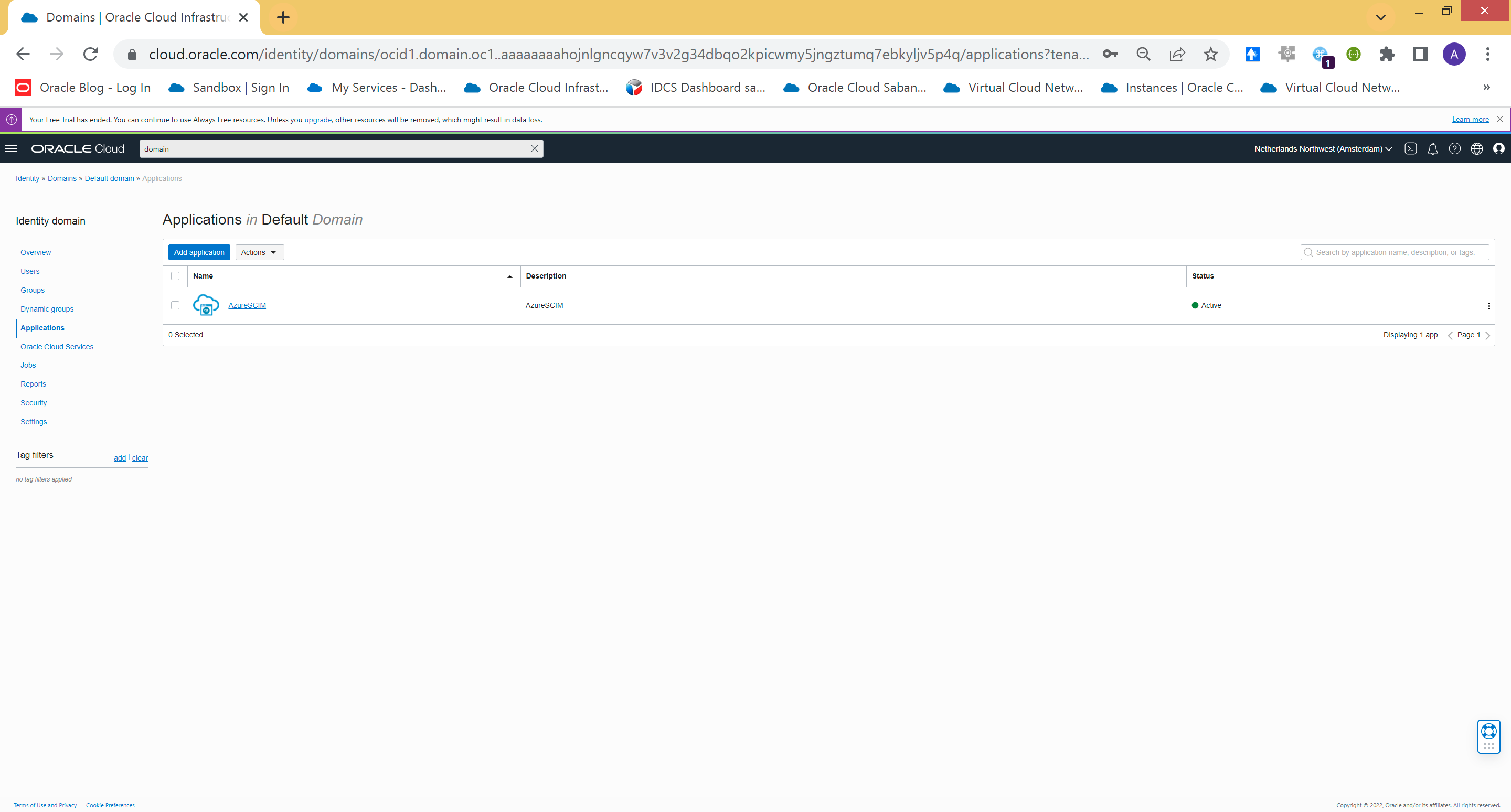This screenshot has width=1511, height=812.
Task: Click the language globe icon
Action: coord(1477,148)
